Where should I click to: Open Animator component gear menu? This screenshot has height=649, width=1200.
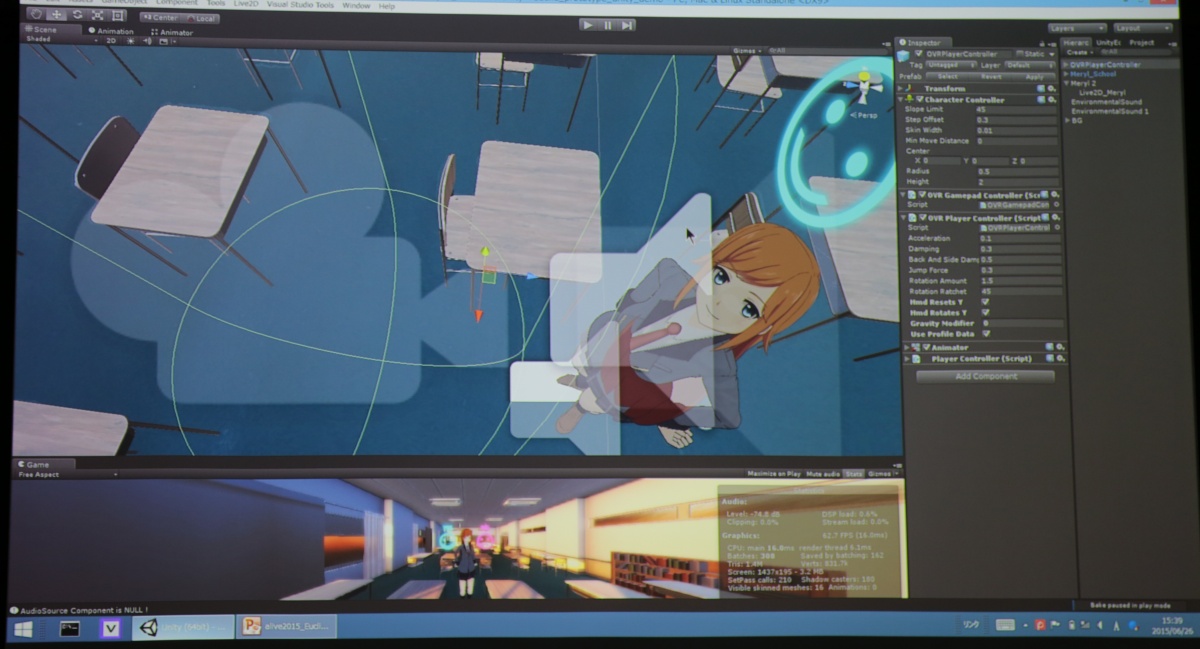coord(1060,347)
